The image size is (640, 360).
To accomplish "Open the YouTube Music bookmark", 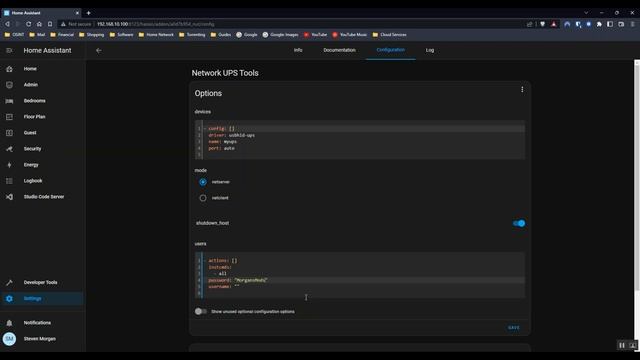I will click(350, 35).
